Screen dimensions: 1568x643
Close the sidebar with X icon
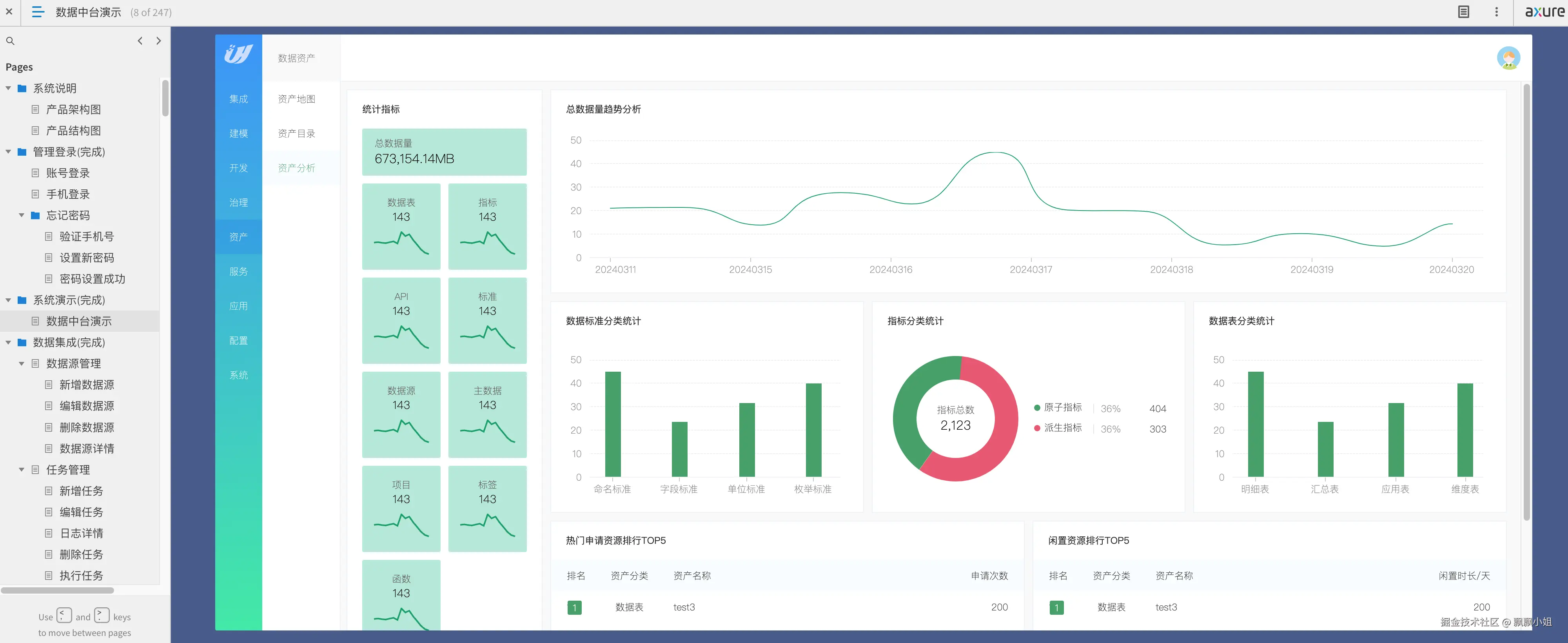[x=9, y=12]
